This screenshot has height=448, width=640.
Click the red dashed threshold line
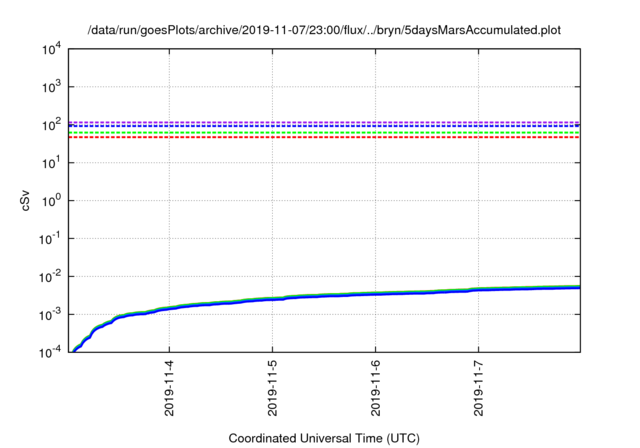pos(324,138)
